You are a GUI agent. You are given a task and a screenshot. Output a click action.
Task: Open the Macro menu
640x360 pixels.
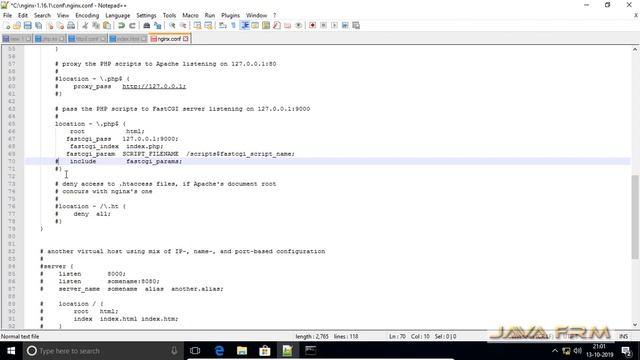click(190, 16)
